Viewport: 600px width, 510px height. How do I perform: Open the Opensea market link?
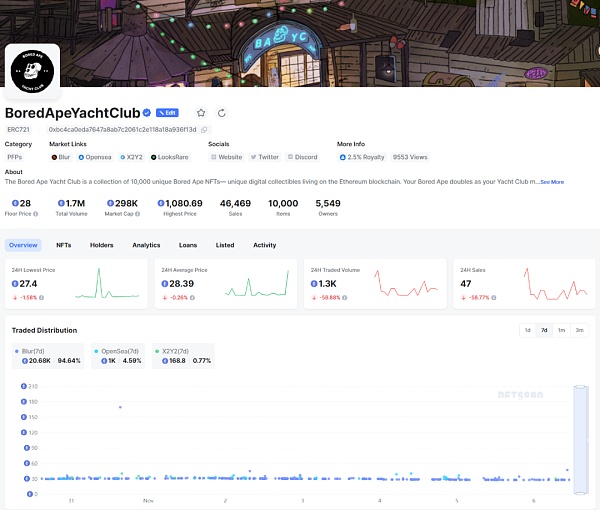coord(96,157)
